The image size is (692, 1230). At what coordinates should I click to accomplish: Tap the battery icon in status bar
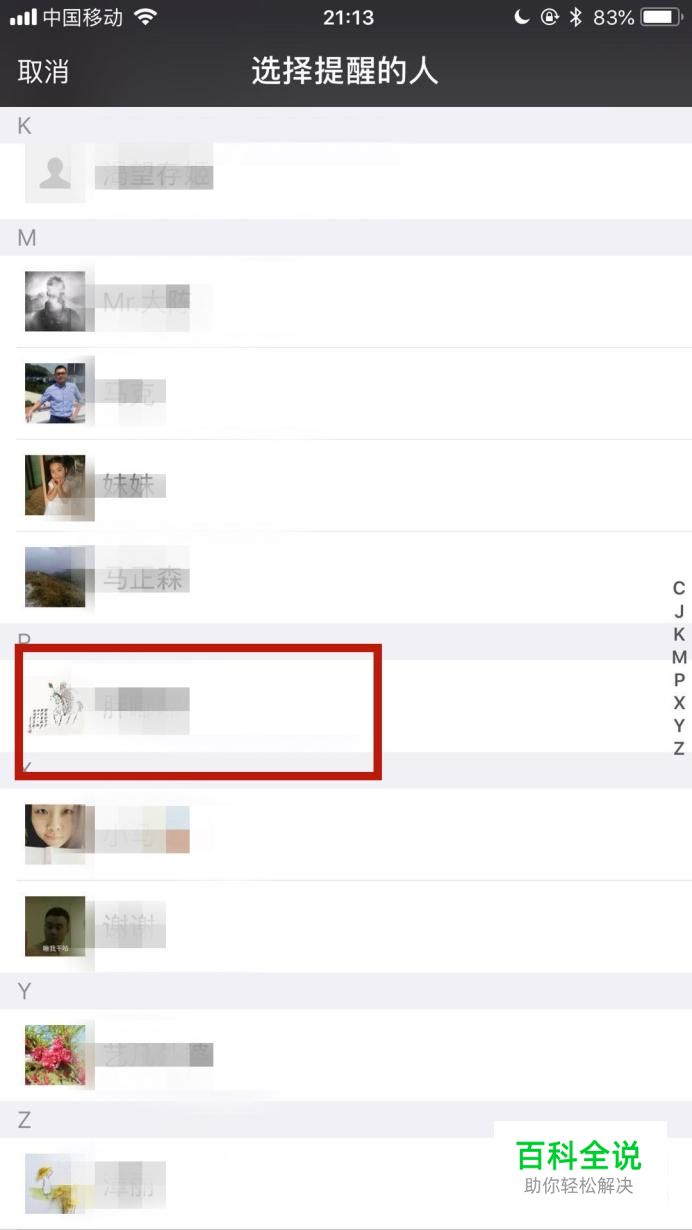tap(661, 17)
